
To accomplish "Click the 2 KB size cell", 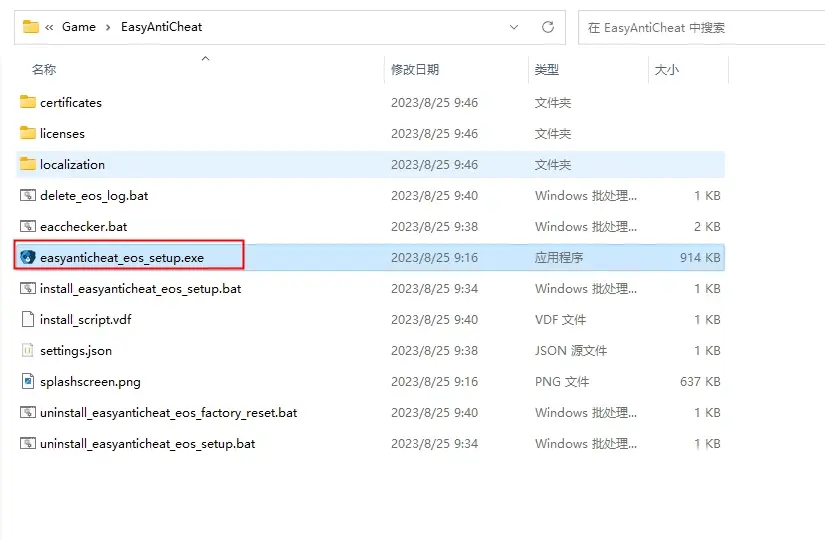I will (x=707, y=226).
